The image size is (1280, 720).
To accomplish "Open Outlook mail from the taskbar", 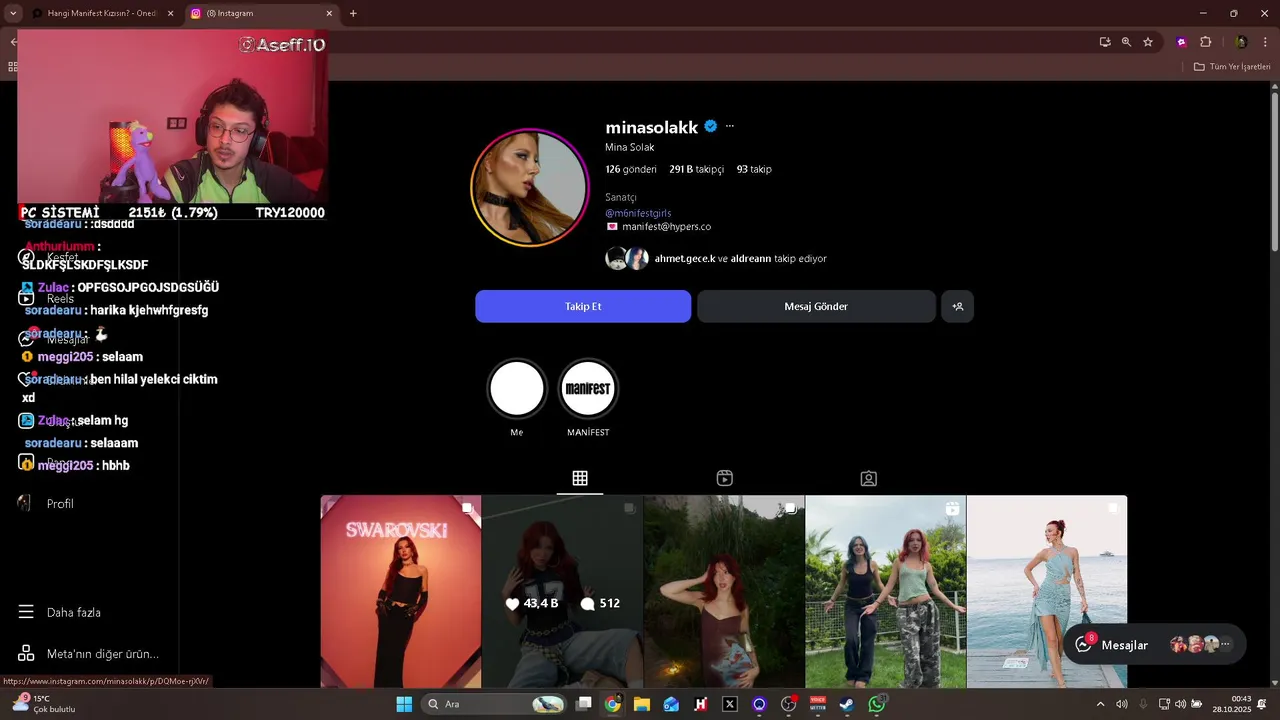I will tap(671, 704).
